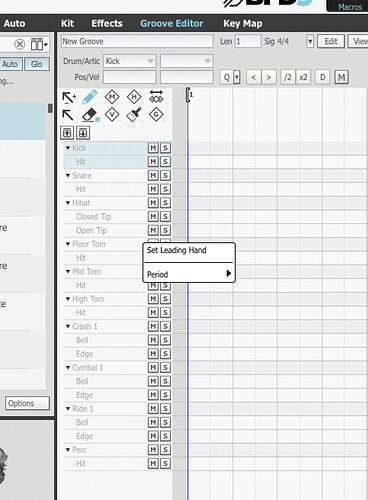Screen dimensions: 368x500
Task: Mute the Hihat lane
Action: point(153,203)
